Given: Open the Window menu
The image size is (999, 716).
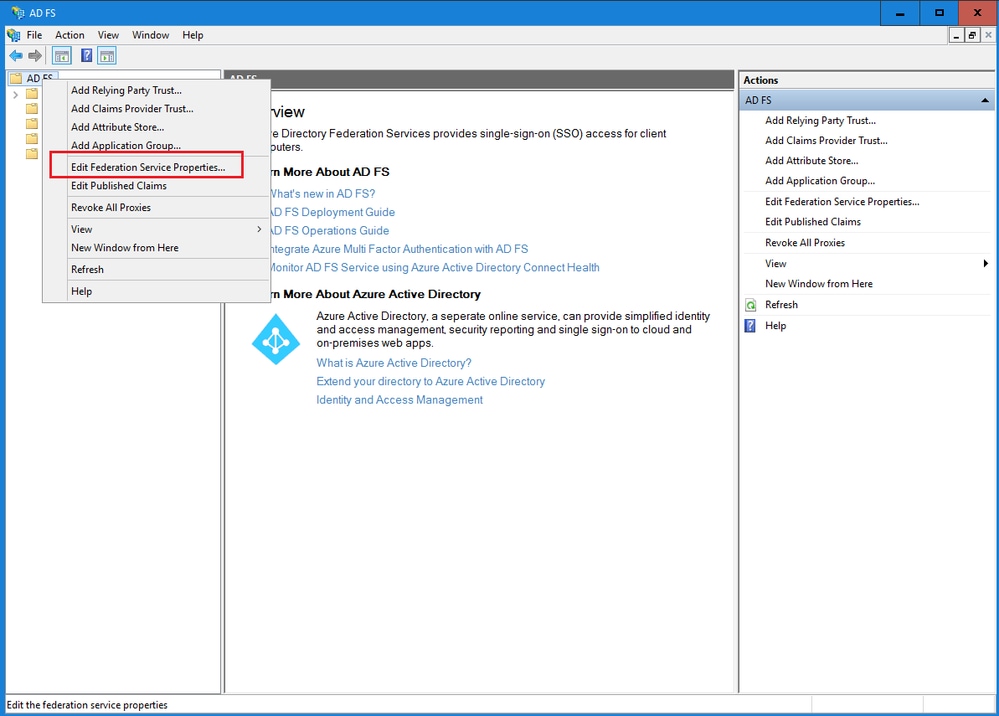Looking at the screenshot, I should [x=150, y=35].
